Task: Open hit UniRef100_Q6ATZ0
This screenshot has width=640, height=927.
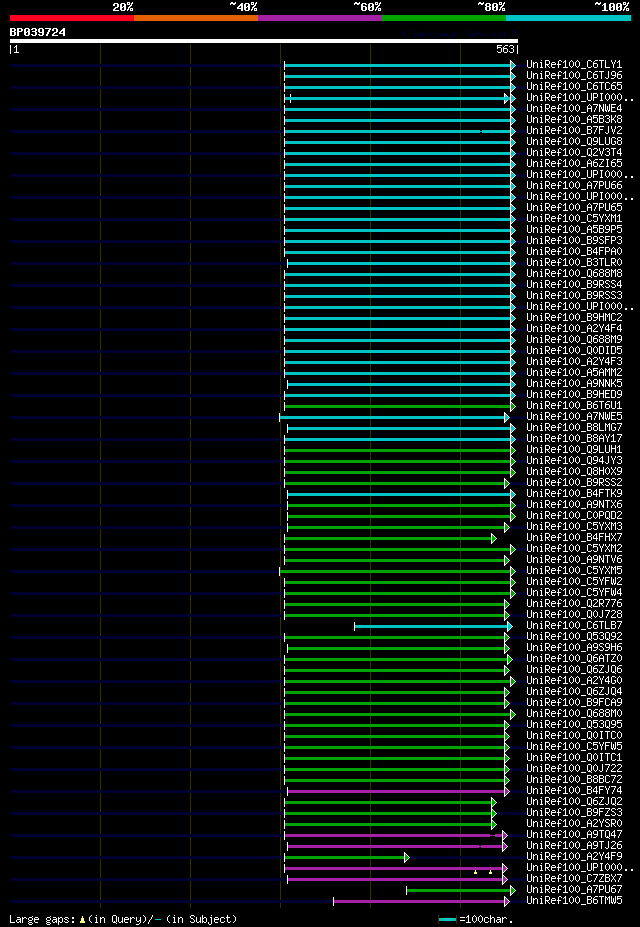Action: point(574,659)
